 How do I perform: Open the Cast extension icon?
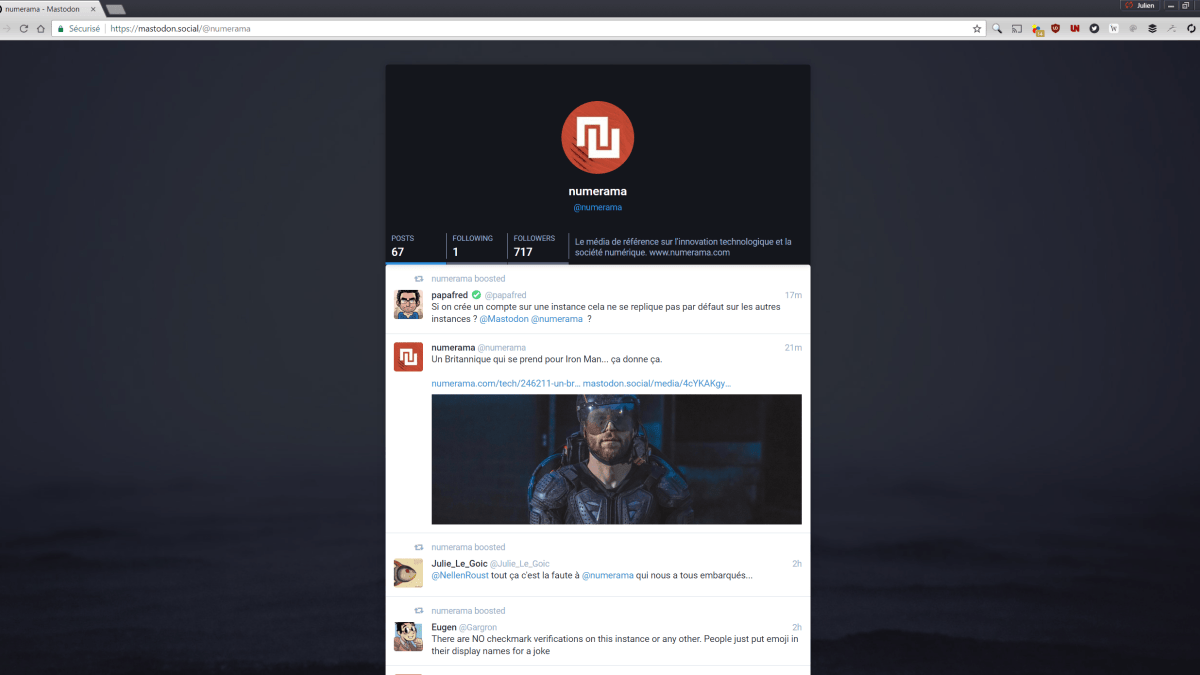pos(1017,29)
